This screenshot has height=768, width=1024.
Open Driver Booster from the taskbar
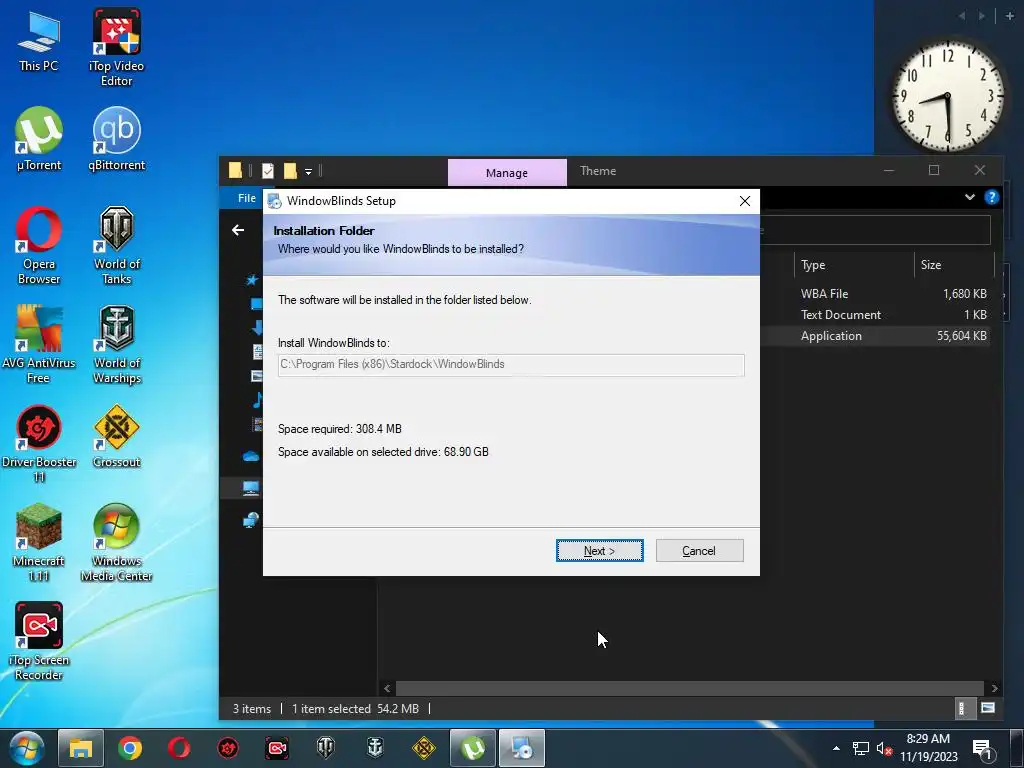(x=228, y=748)
